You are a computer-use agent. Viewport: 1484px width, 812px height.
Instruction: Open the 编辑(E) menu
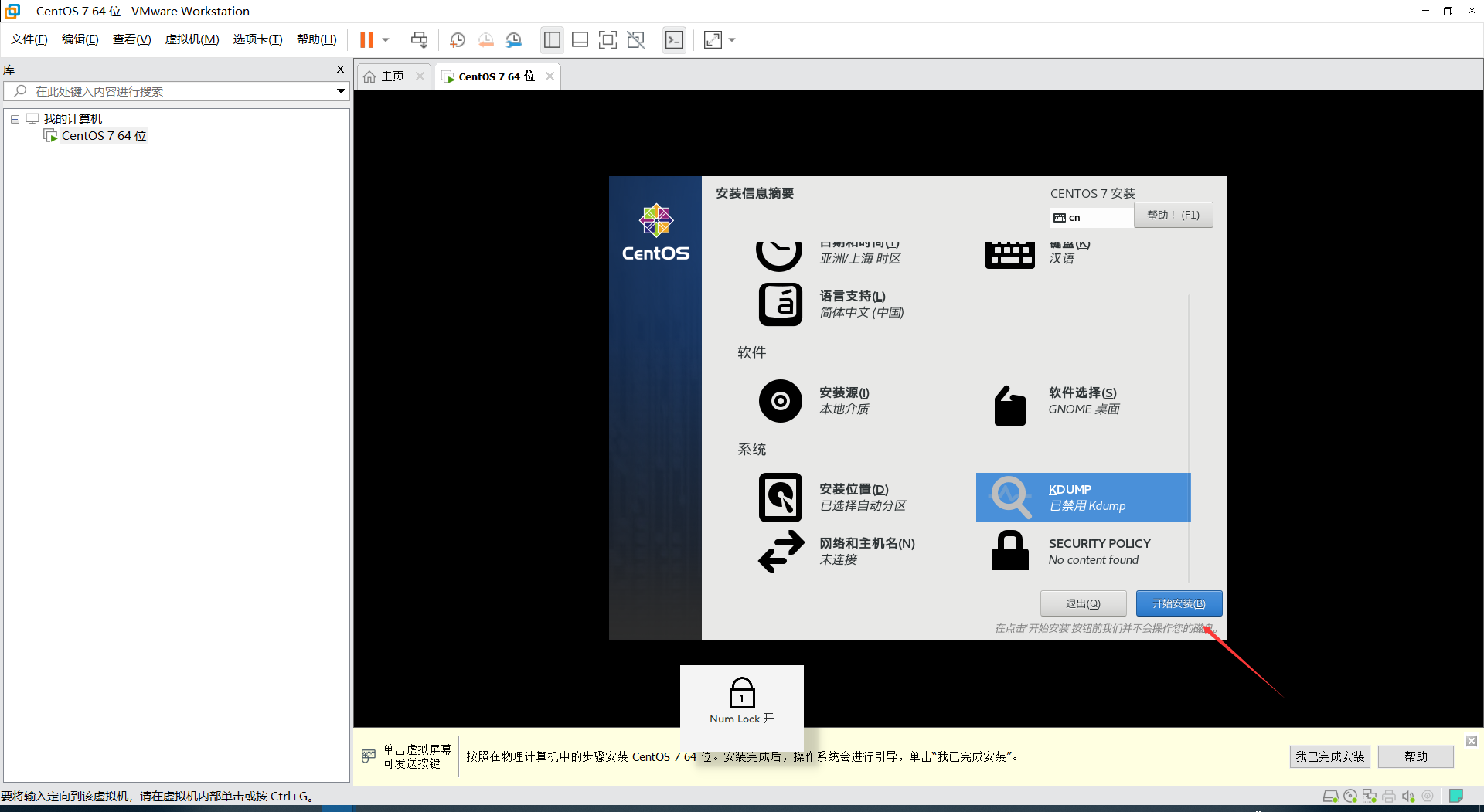click(x=80, y=39)
